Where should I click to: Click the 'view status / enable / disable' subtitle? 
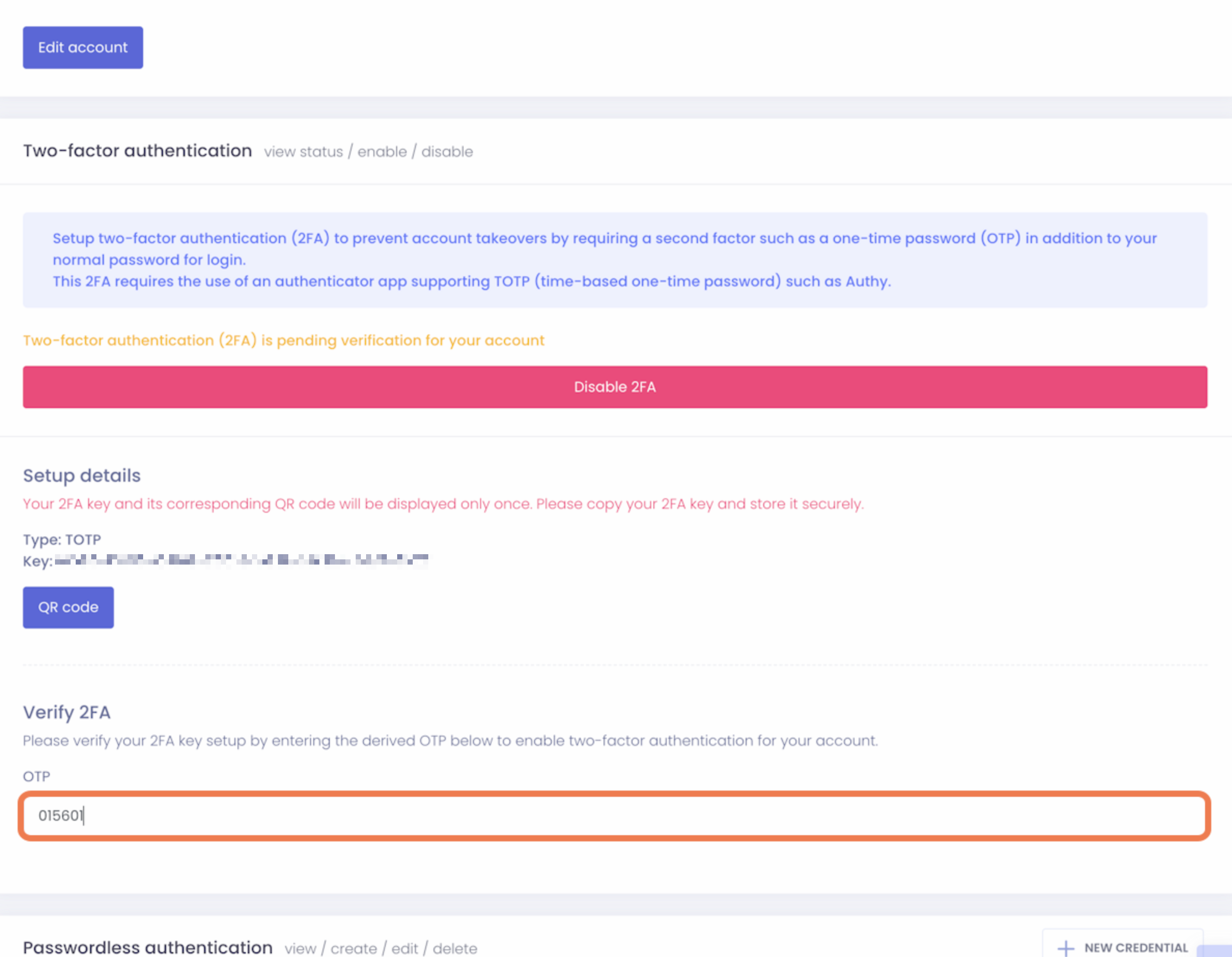[x=368, y=152]
